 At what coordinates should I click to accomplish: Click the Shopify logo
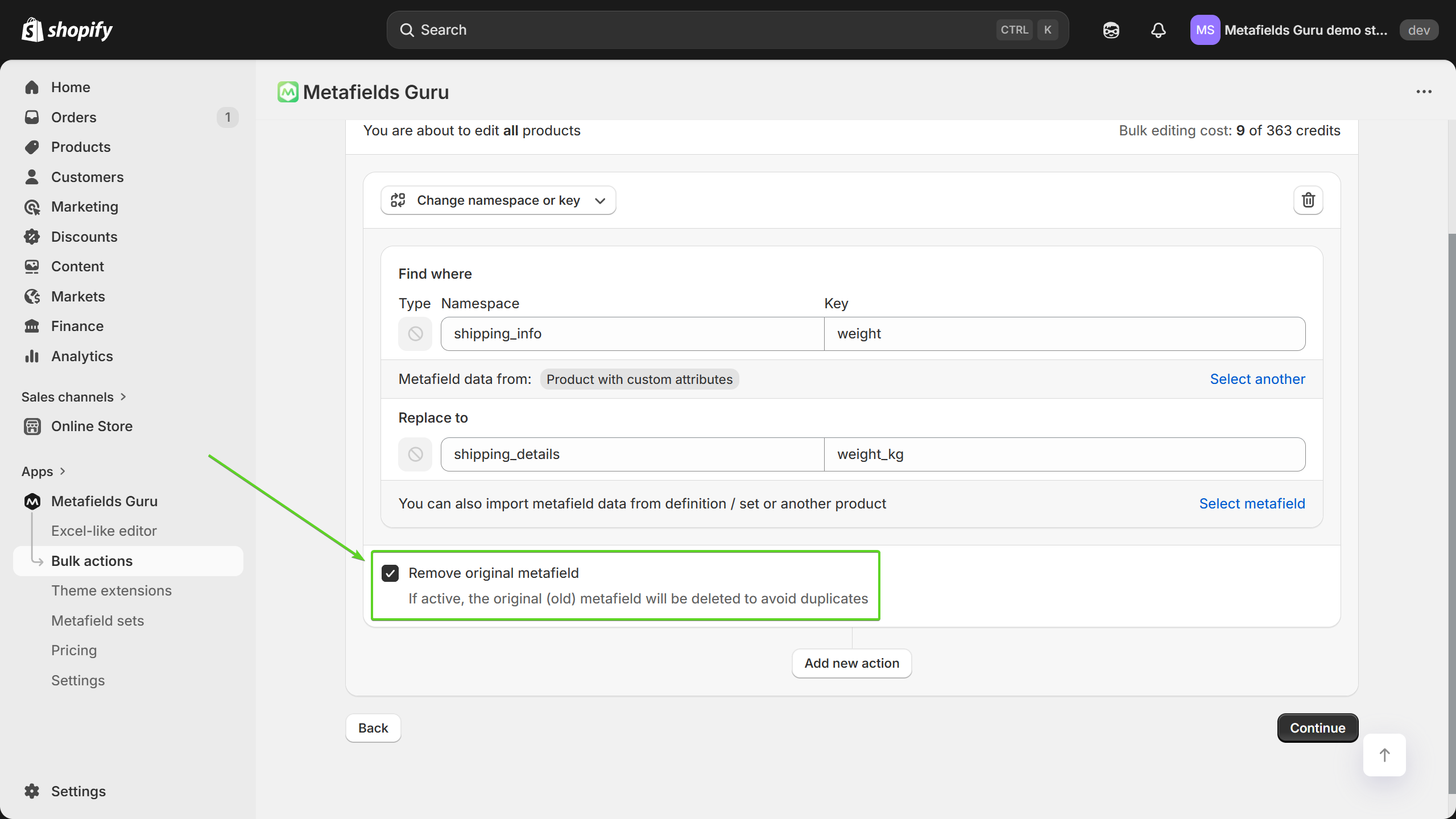tap(67, 30)
